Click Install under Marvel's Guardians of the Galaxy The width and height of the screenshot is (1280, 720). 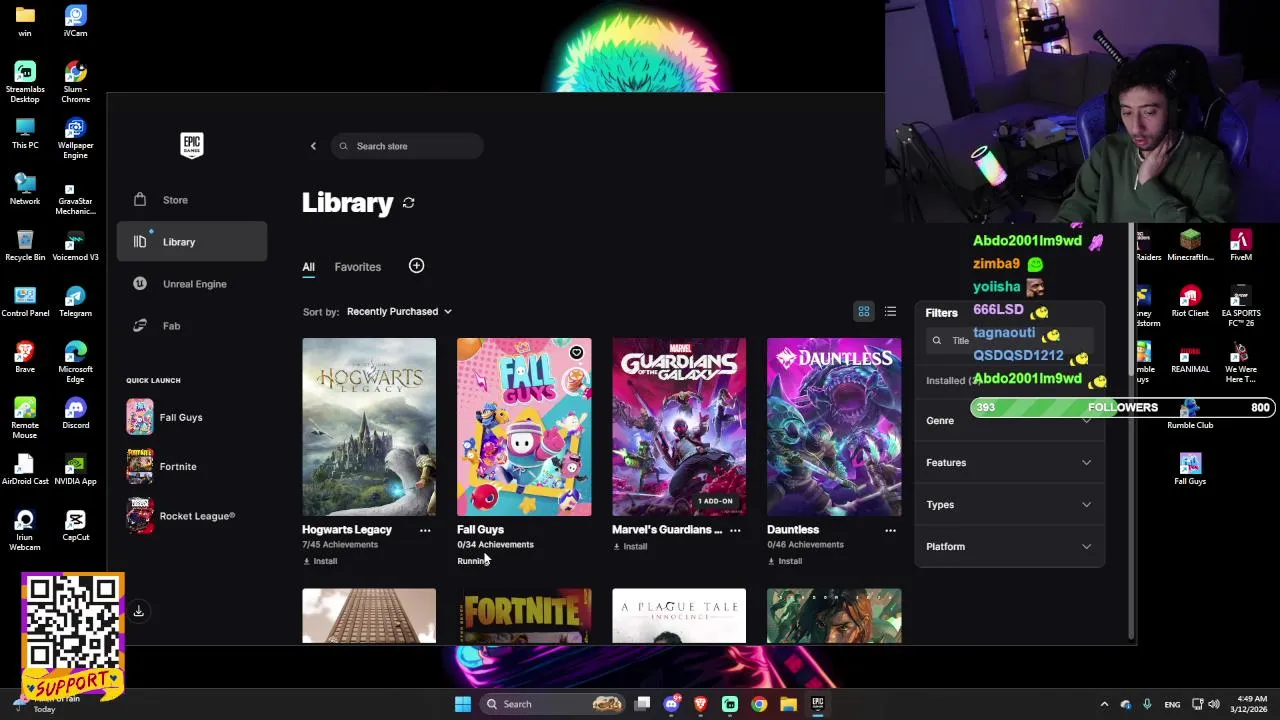[x=630, y=547]
